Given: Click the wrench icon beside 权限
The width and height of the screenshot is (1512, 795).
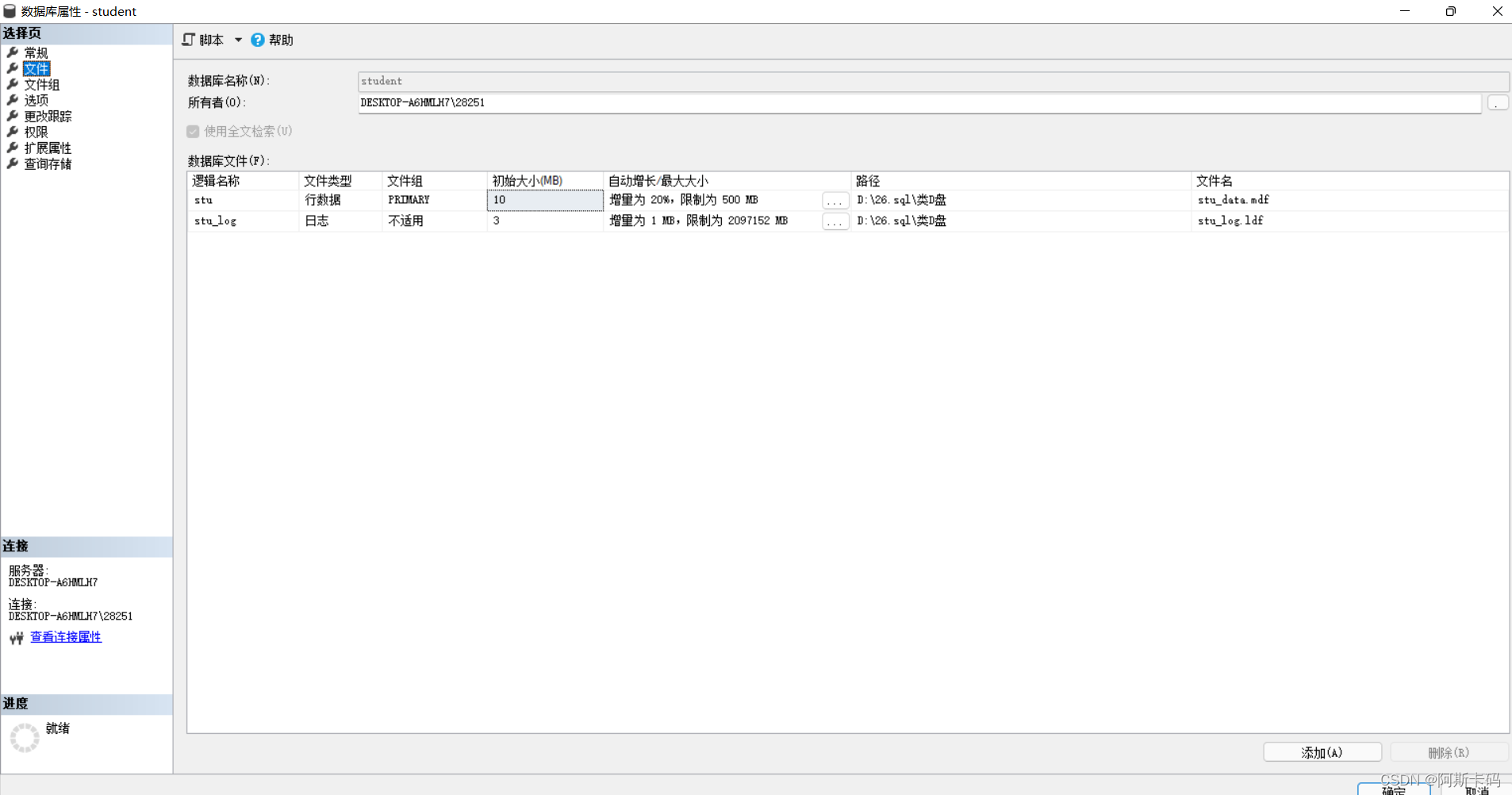Looking at the screenshot, I should point(13,132).
